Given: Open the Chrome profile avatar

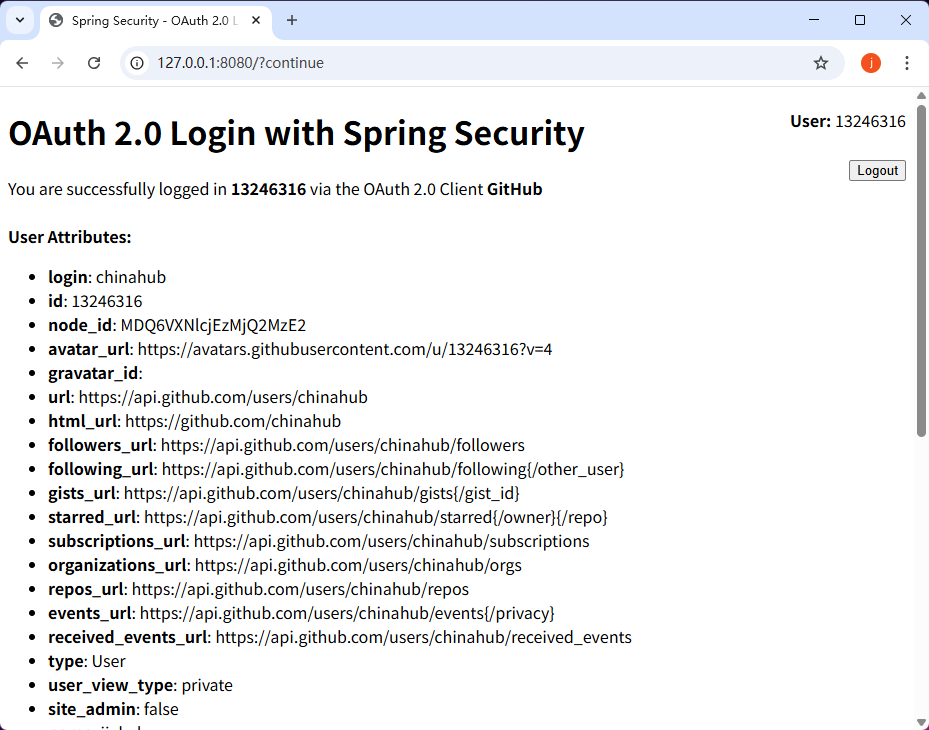Looking at the screenshot, I should [871, 63].
